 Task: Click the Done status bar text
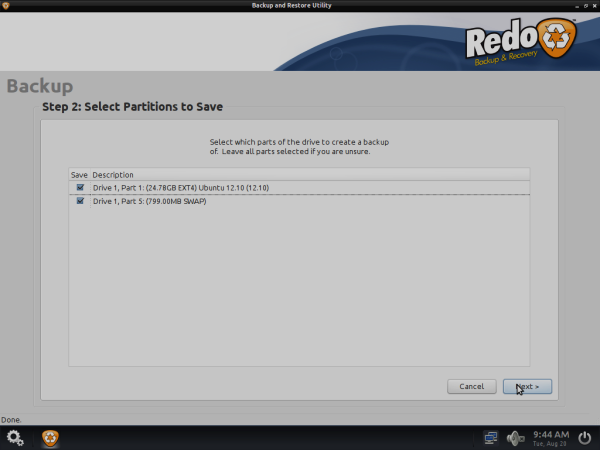(x=11, y=420)
